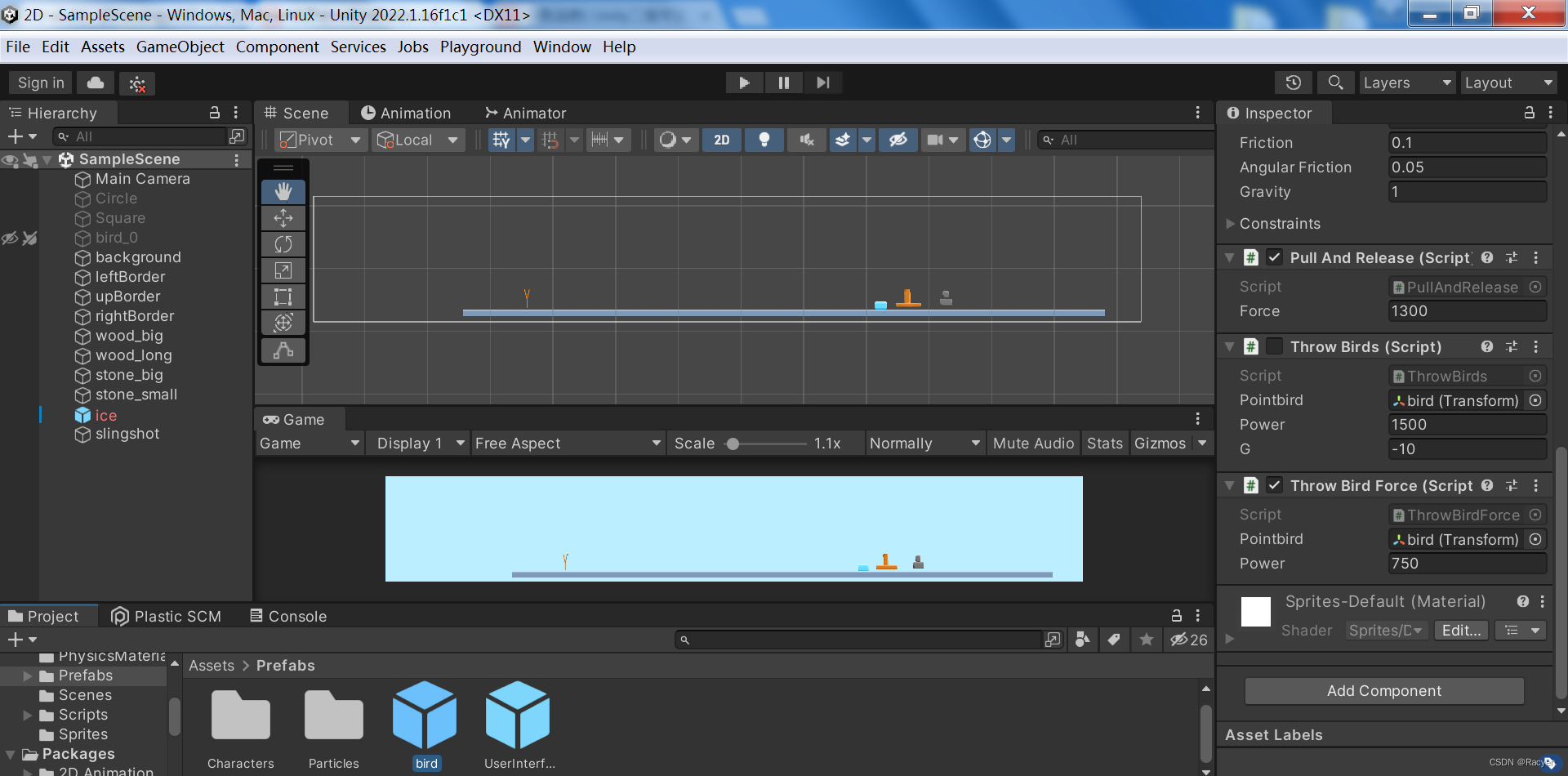
Task: Open the collaboration bug icon in toolbar
Action: (x=137, y=83)
